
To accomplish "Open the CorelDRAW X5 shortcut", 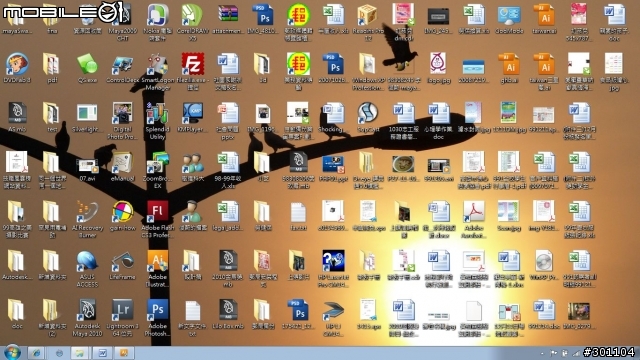I will coord(192,22).
